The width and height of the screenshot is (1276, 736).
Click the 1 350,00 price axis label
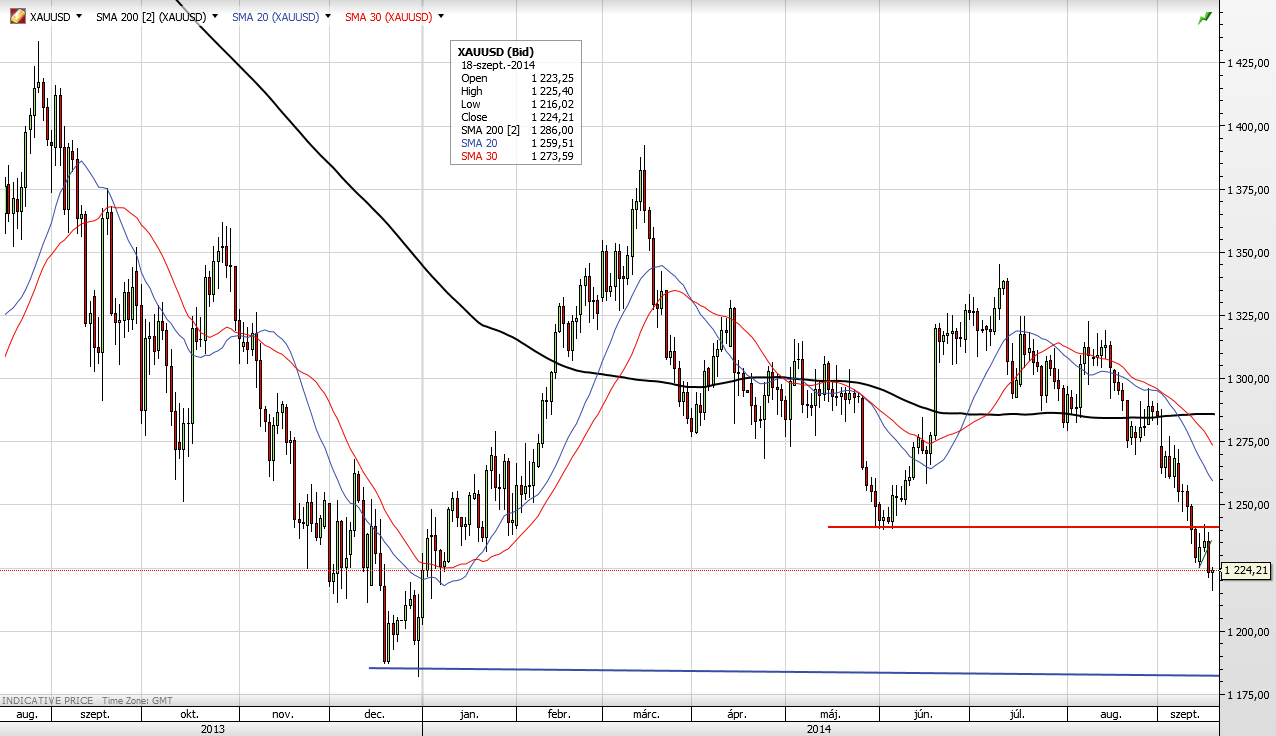coord(1246,253)
